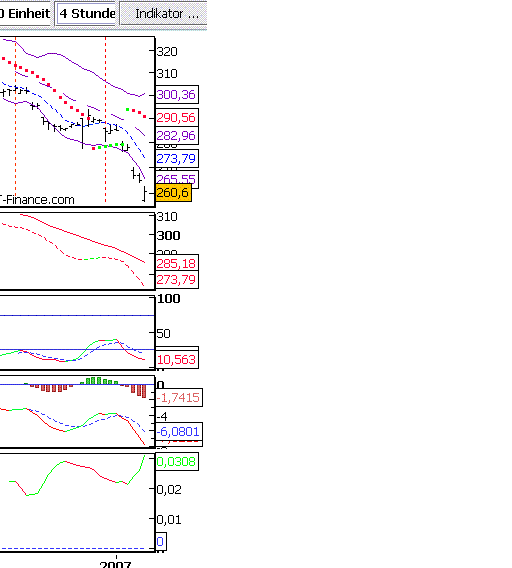Click the purple 282,96 value label
This screenshot has height=568, width=512.
coord(177,135)
